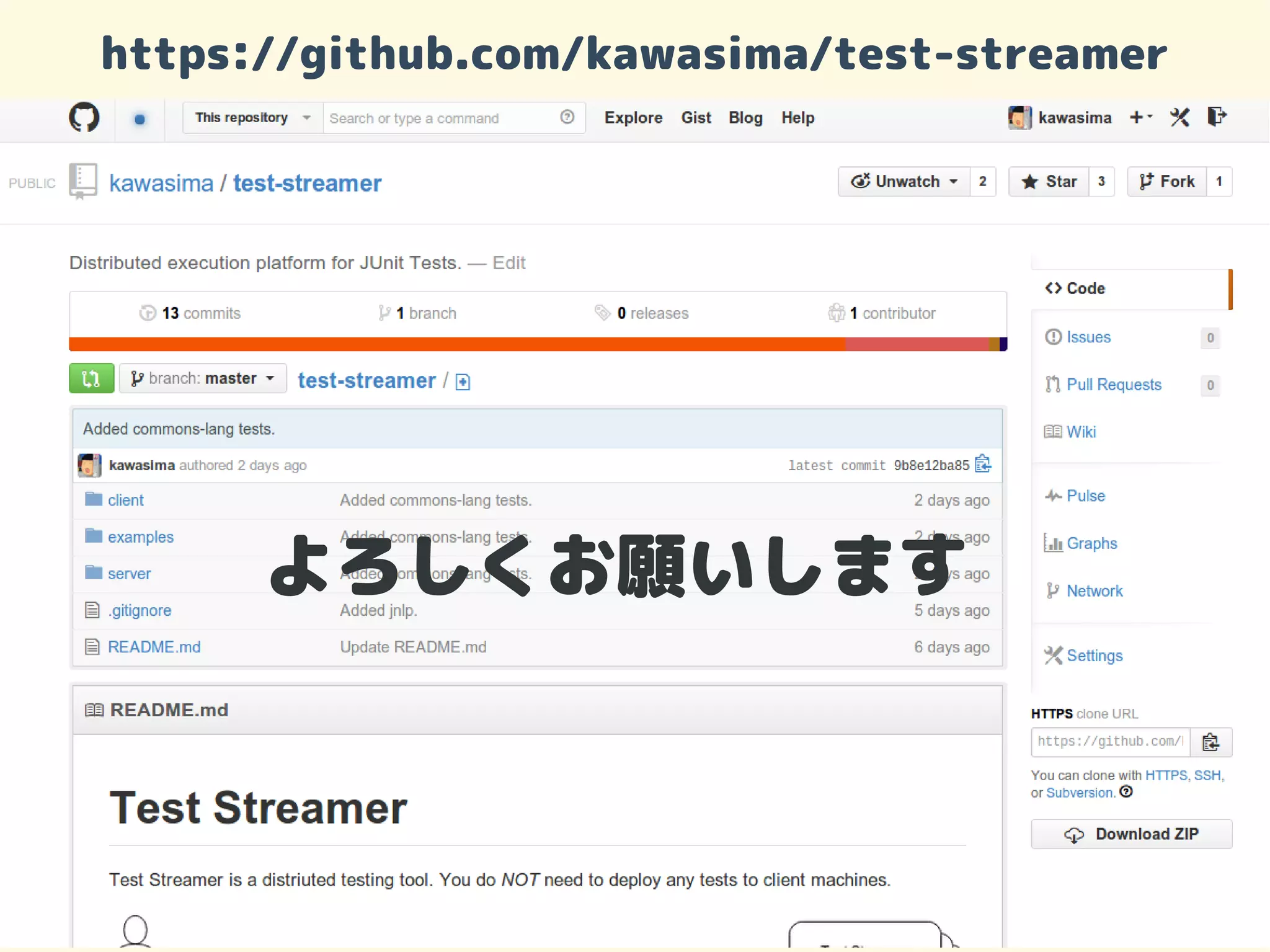Click the repository book icon near PUBLIC
This screenshot has height=952, width=1270.
(83, 181)
